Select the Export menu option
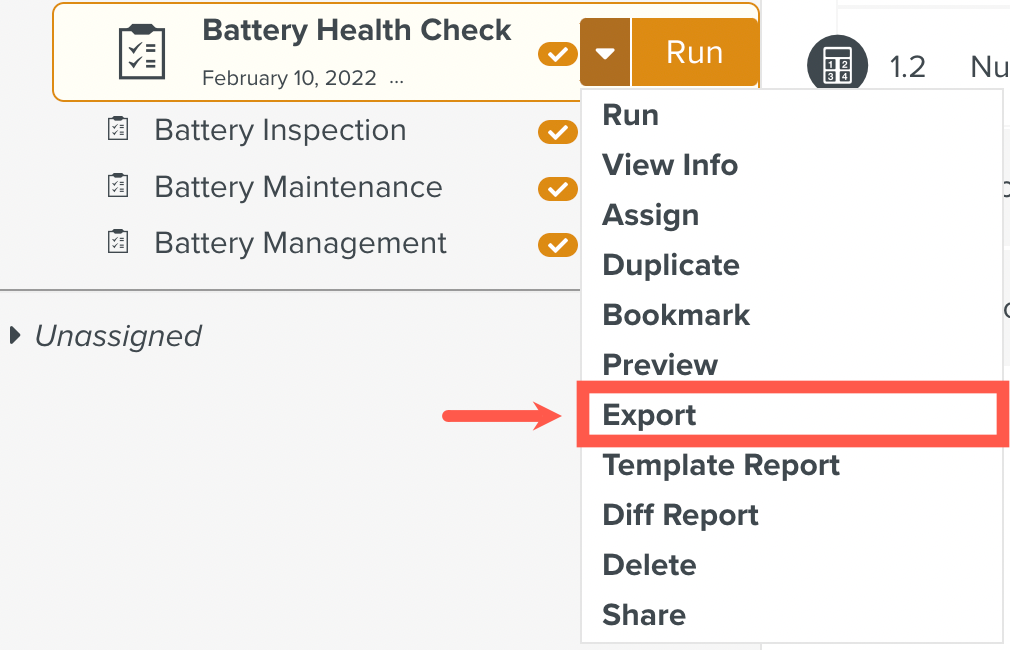This screenshot has width=1010, height=650. tap(792, 414)
